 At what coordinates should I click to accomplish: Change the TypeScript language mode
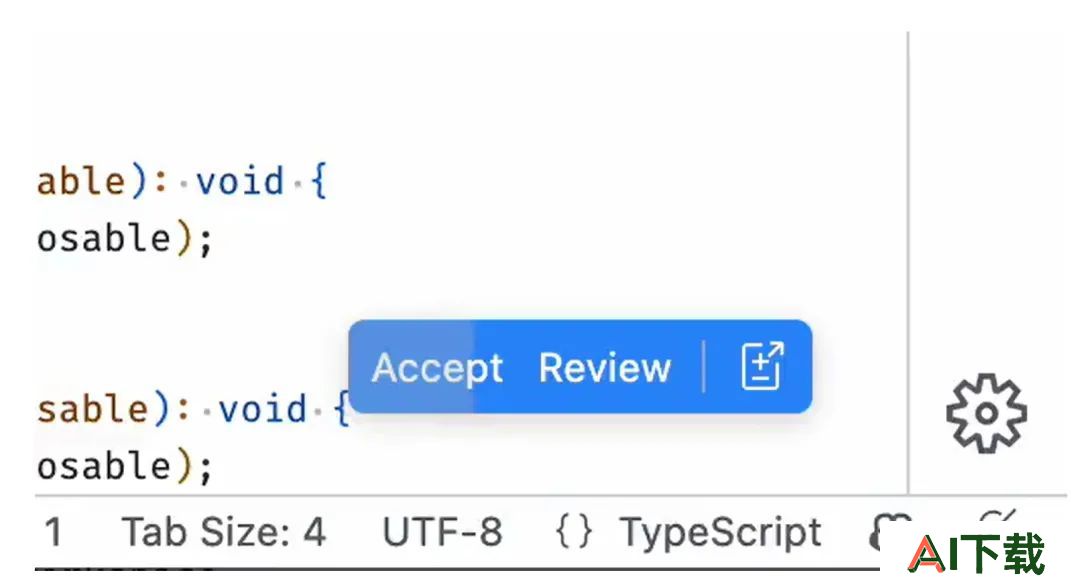[x=720, y=532]
